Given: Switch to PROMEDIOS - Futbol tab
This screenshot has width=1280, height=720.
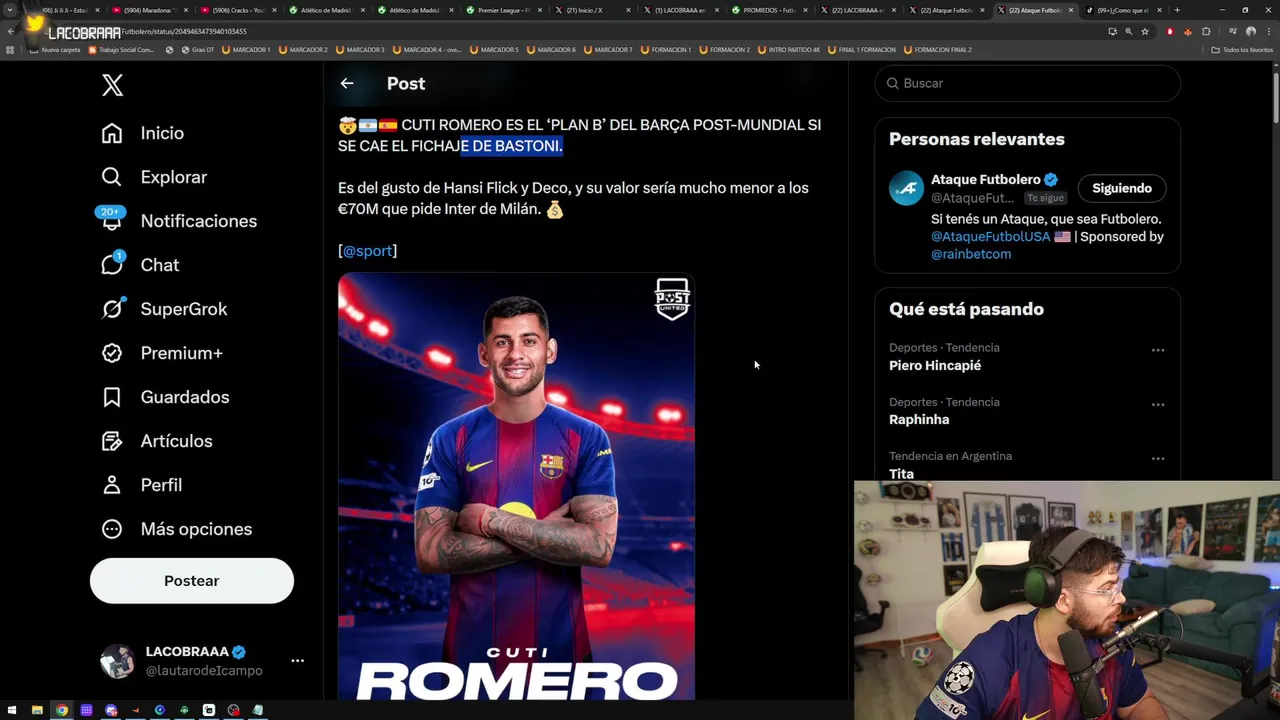Looking at the screenshot, I should tap(768, 10).
